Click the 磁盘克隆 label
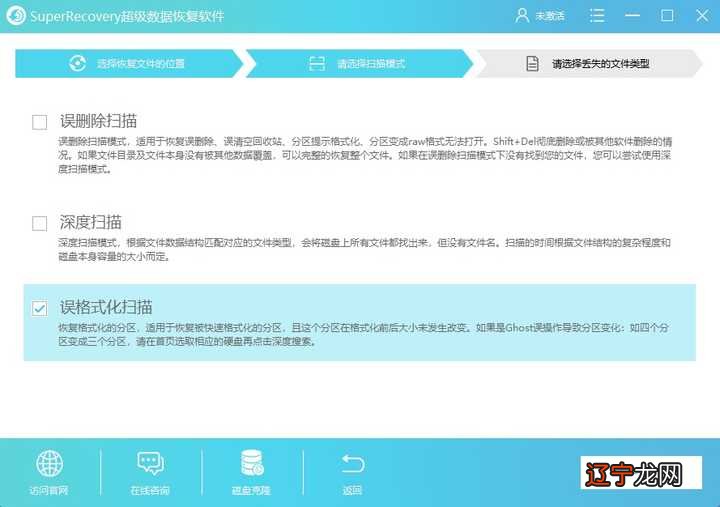720x507 pixels. 251,491
